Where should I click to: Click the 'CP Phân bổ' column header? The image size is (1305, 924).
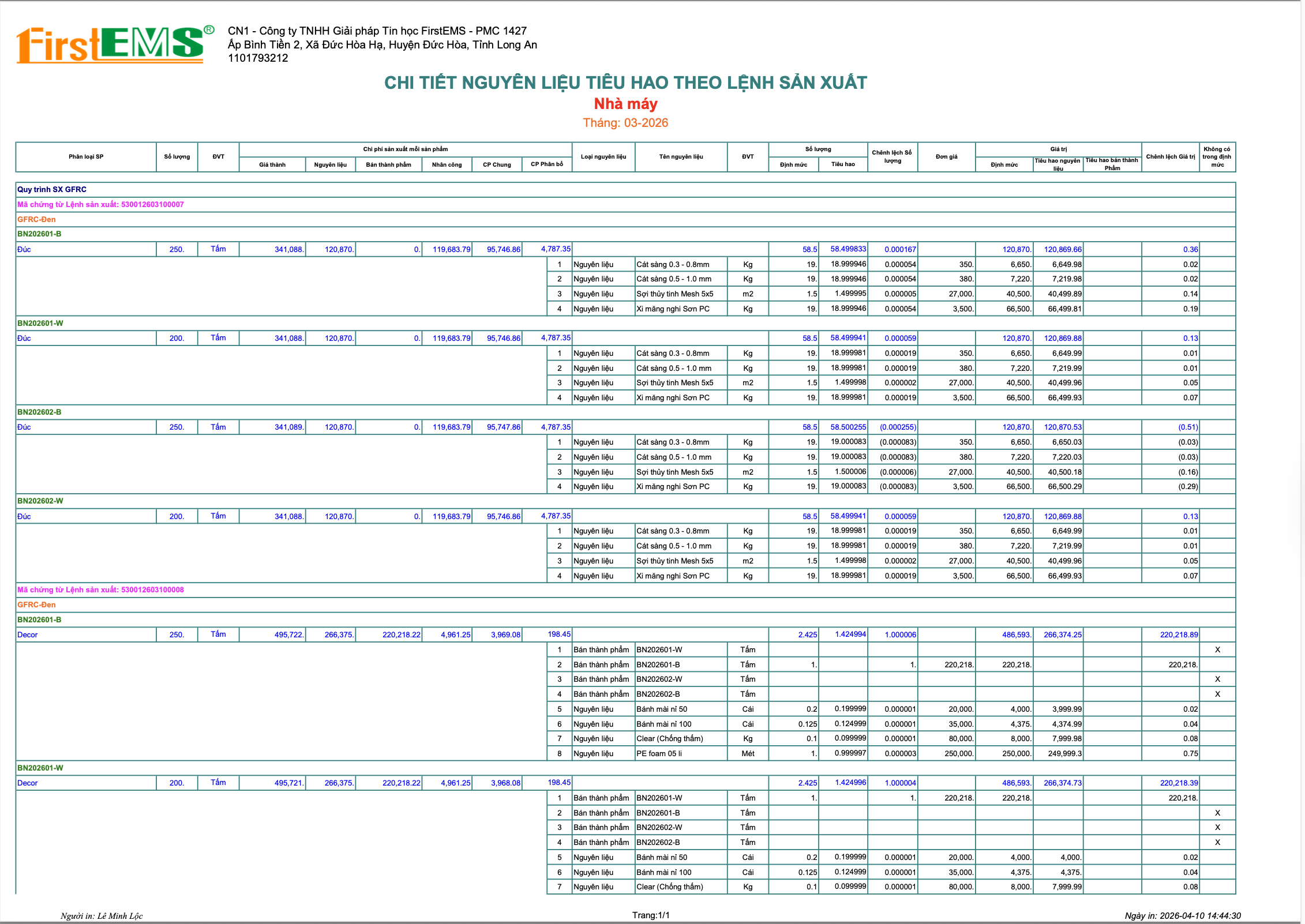[x=547, y=164]
